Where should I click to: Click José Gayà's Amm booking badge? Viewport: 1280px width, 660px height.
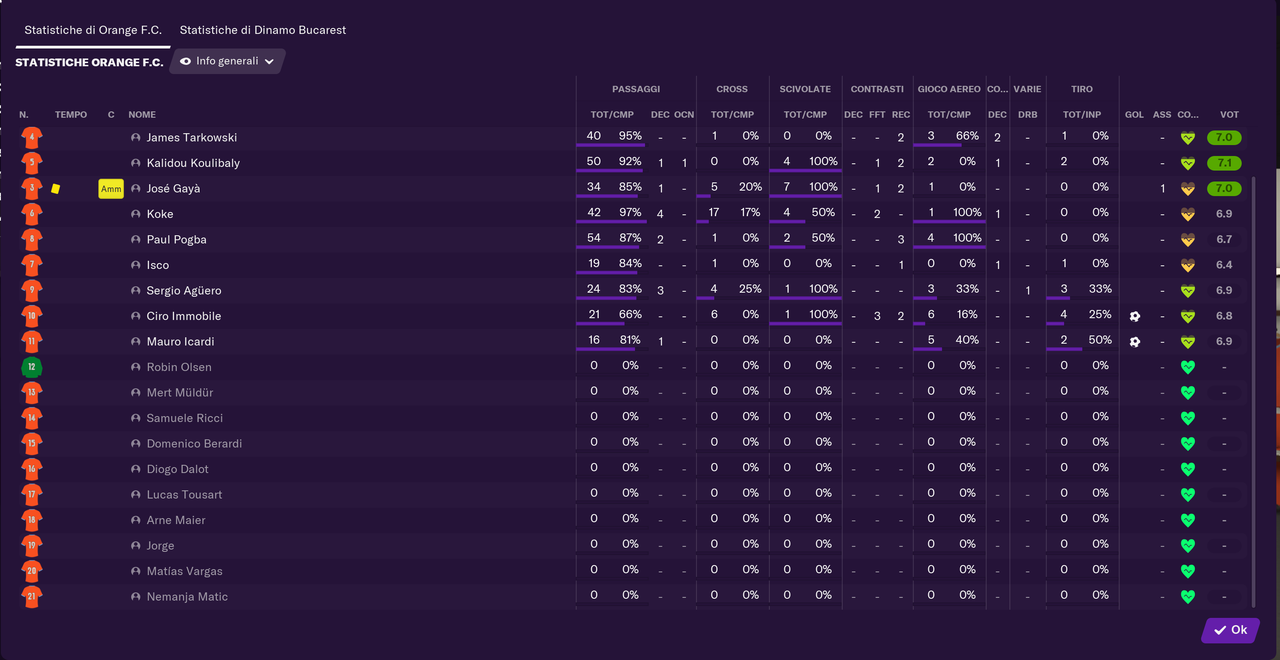pyautogui.click(x=111, y=189)
